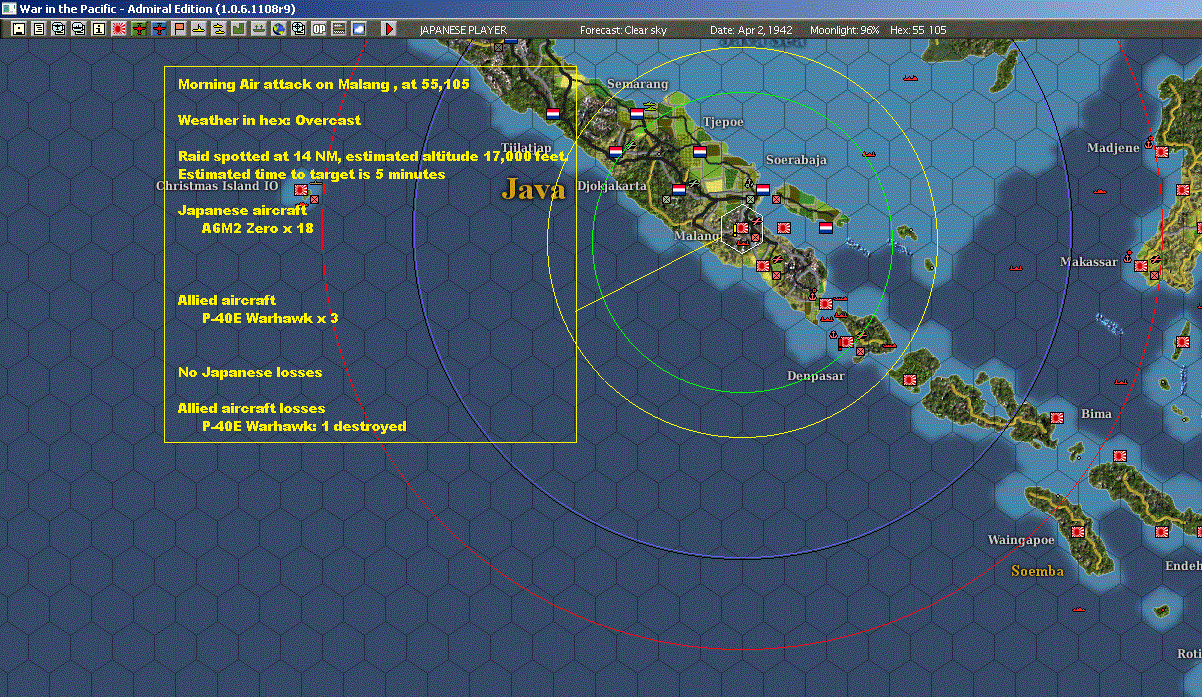Image resolution: width=1202 pixels, height=697 pixels.
Task: Click 'Weather in hex: Overcast' report line
Action: [269, 120]
